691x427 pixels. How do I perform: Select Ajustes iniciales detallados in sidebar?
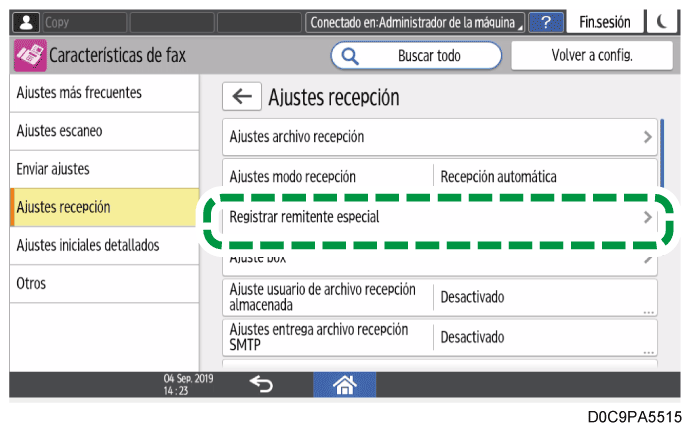pyautogui.click(x=100, y=245)
